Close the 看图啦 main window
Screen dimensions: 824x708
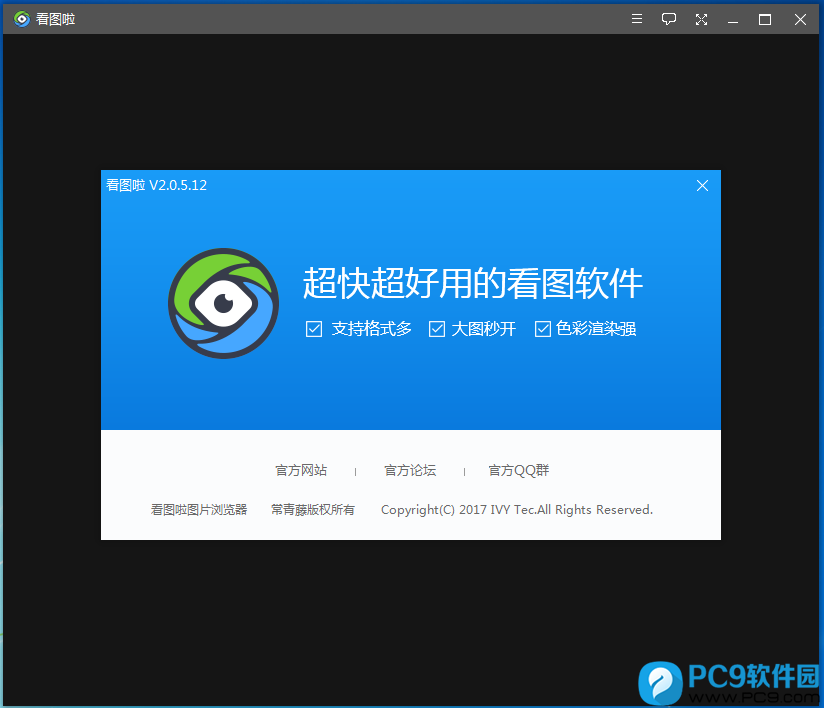pyautogui.click(x=800, y=20)
